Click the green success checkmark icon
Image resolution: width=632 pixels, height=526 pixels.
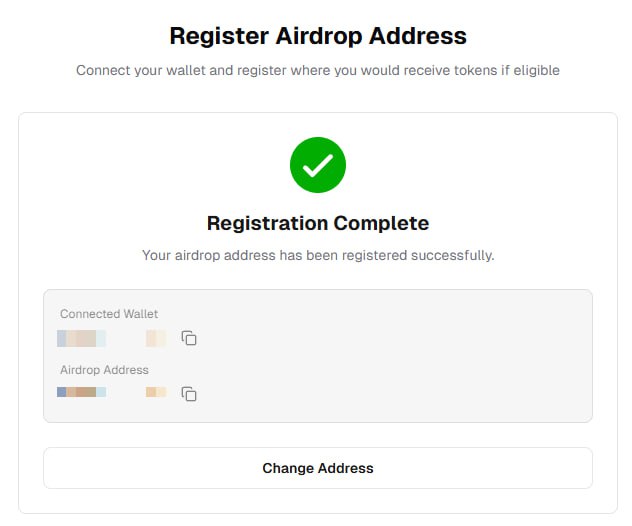[318, 165]
